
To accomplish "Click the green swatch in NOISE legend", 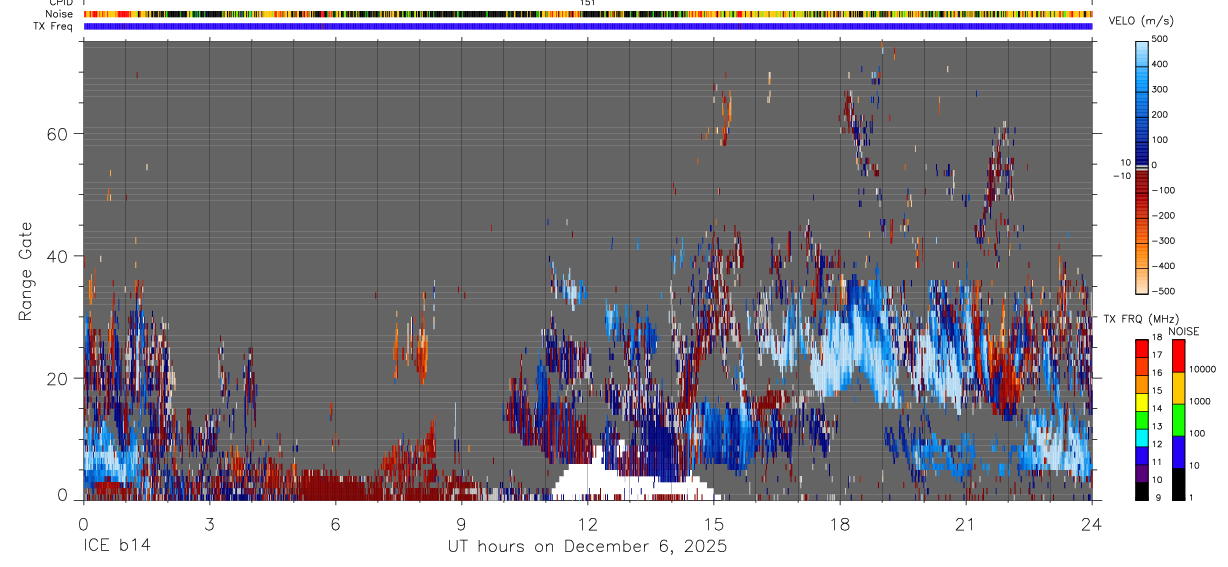I will [x=1178, y=419].
